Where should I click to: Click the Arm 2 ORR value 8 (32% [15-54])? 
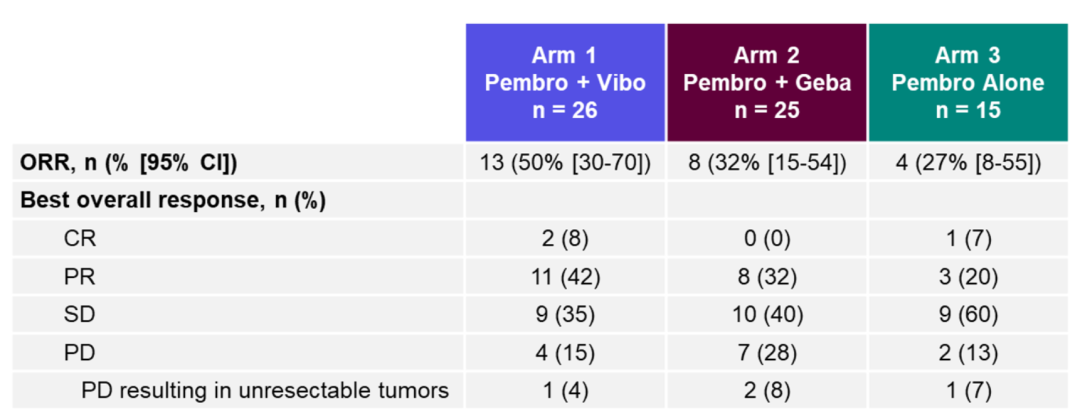click(767, 163)
